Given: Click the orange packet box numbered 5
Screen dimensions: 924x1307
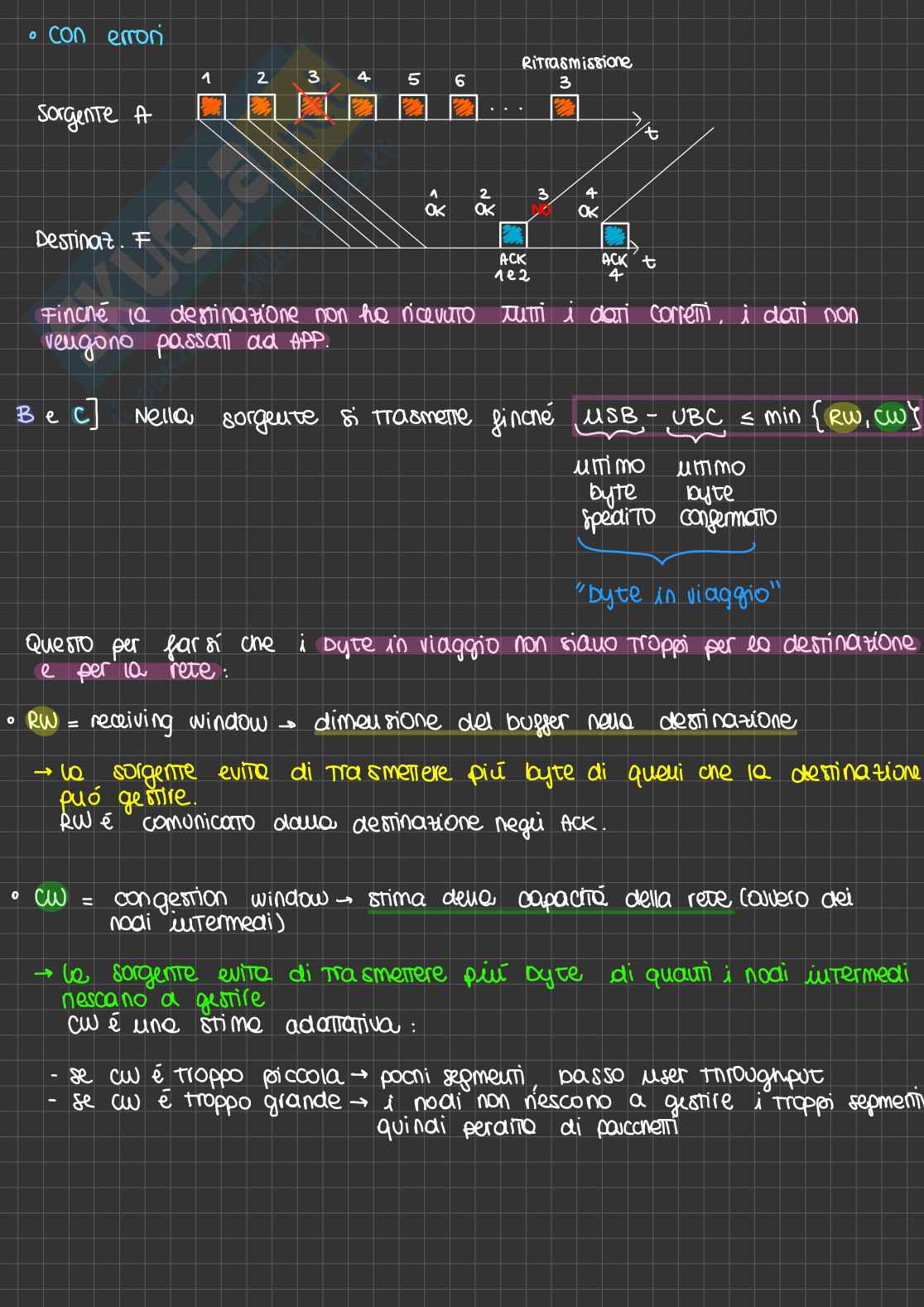Looking at the screenshot, I should point(413,107).
